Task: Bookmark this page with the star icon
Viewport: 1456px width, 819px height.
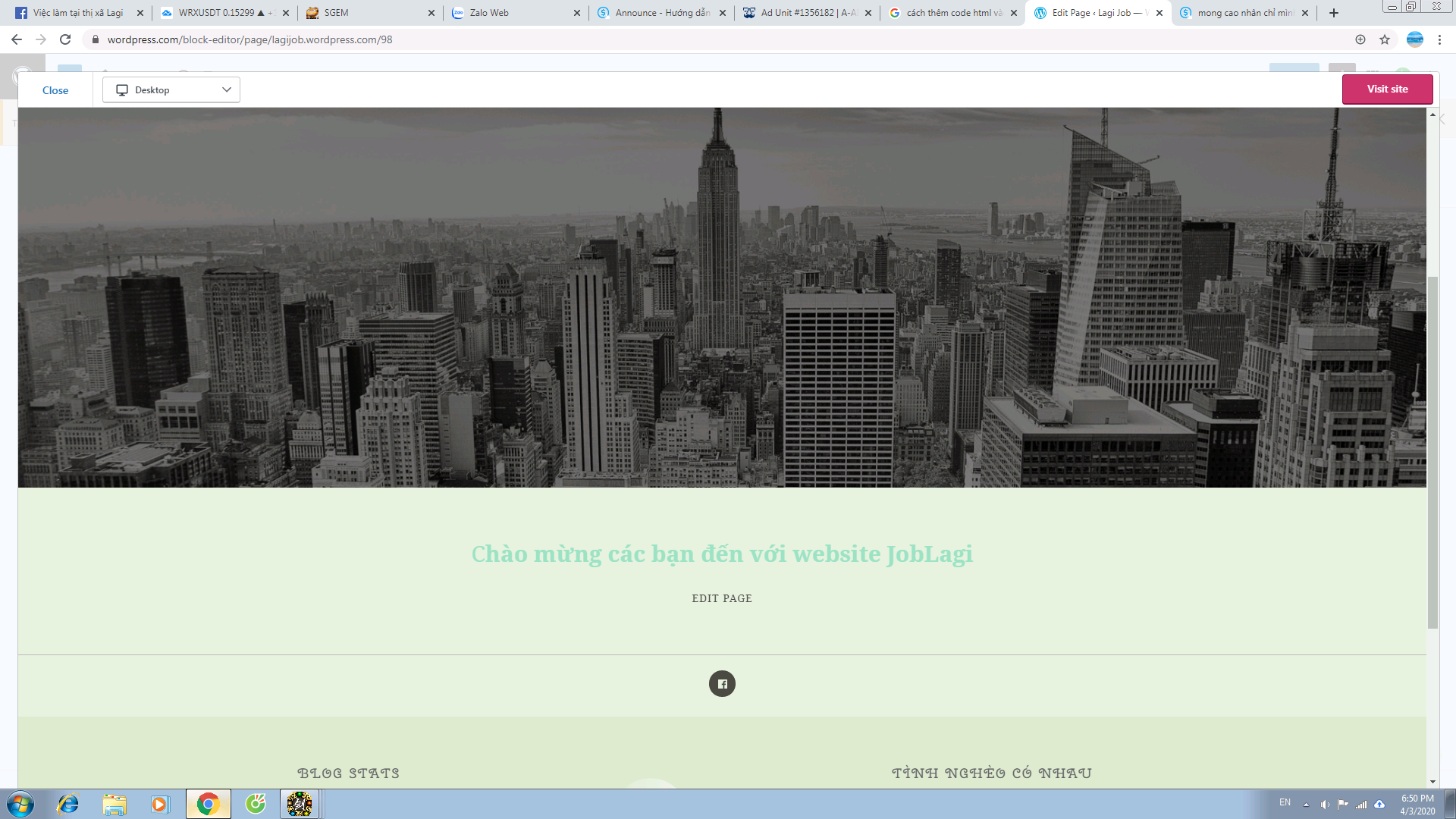Action: point(1385,39)
